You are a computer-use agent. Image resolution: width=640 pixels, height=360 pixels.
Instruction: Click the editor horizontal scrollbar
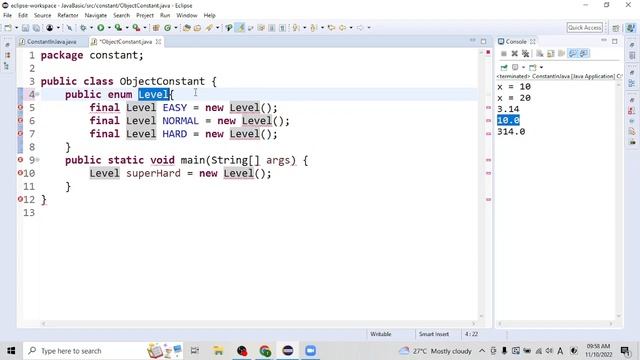pyautogui.click(x=259, y=324)
